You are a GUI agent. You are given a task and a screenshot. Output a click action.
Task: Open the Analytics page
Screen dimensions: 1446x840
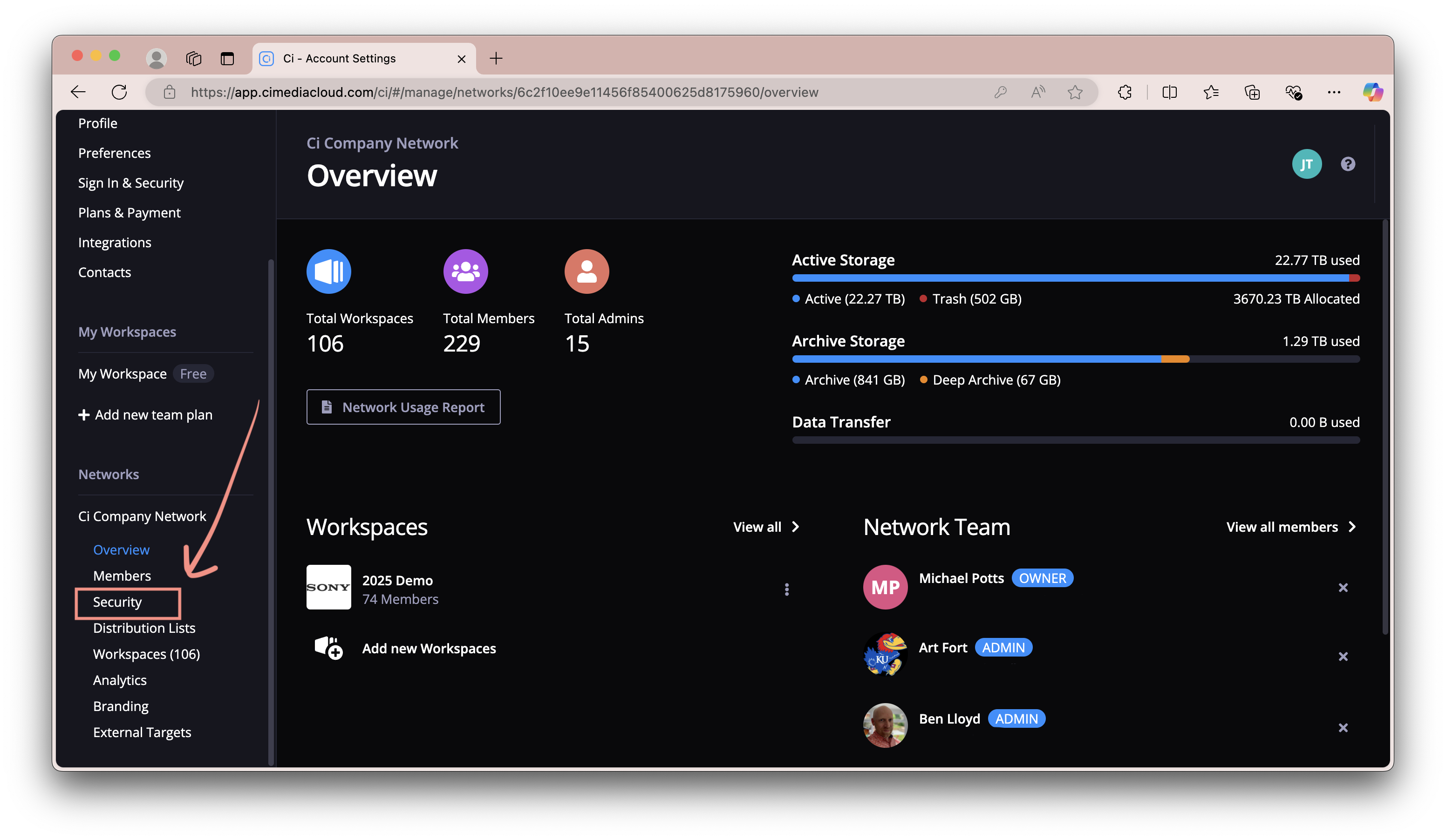(x=119, y=680)
